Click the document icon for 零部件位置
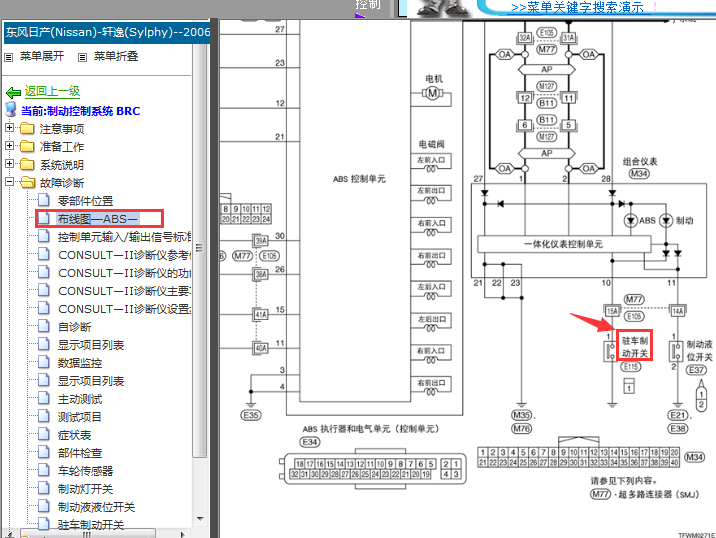 point(44,200)
